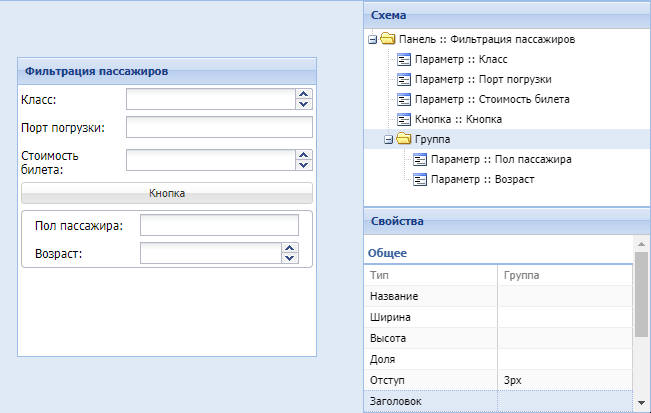Edit the Название property value cell

[565, 296]
